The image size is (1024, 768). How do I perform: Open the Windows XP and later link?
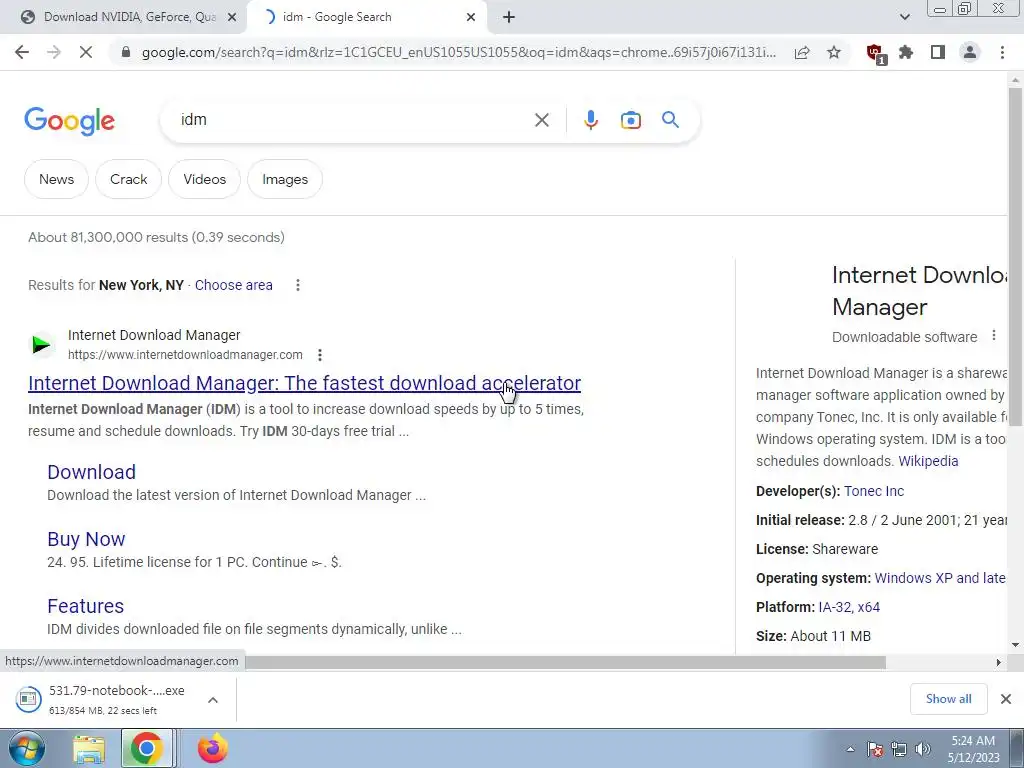[x=940, y=578]
